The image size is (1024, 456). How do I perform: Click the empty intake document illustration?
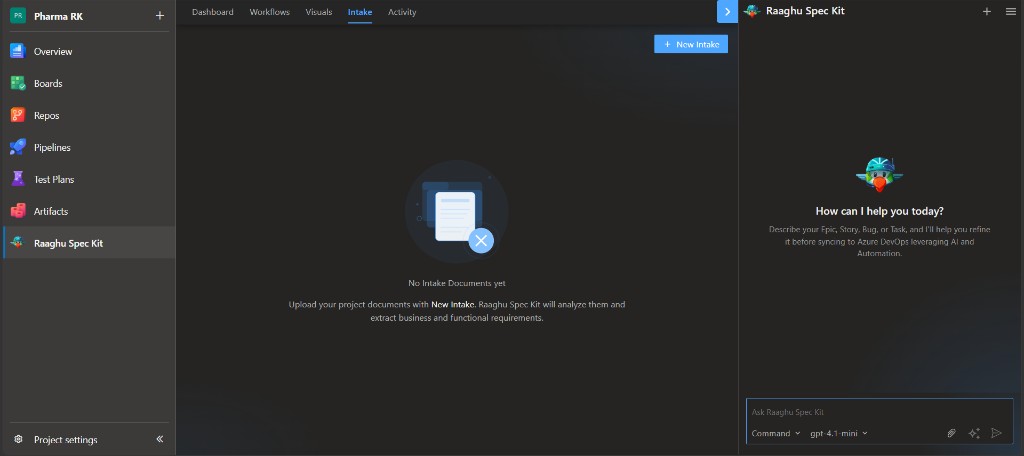point(456,212)
